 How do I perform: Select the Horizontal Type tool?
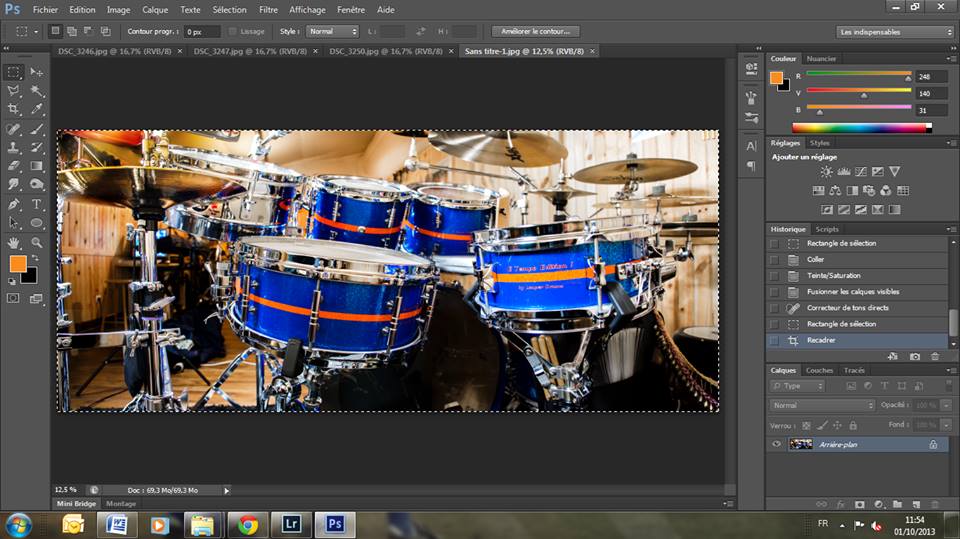click(x=37, y=204)
